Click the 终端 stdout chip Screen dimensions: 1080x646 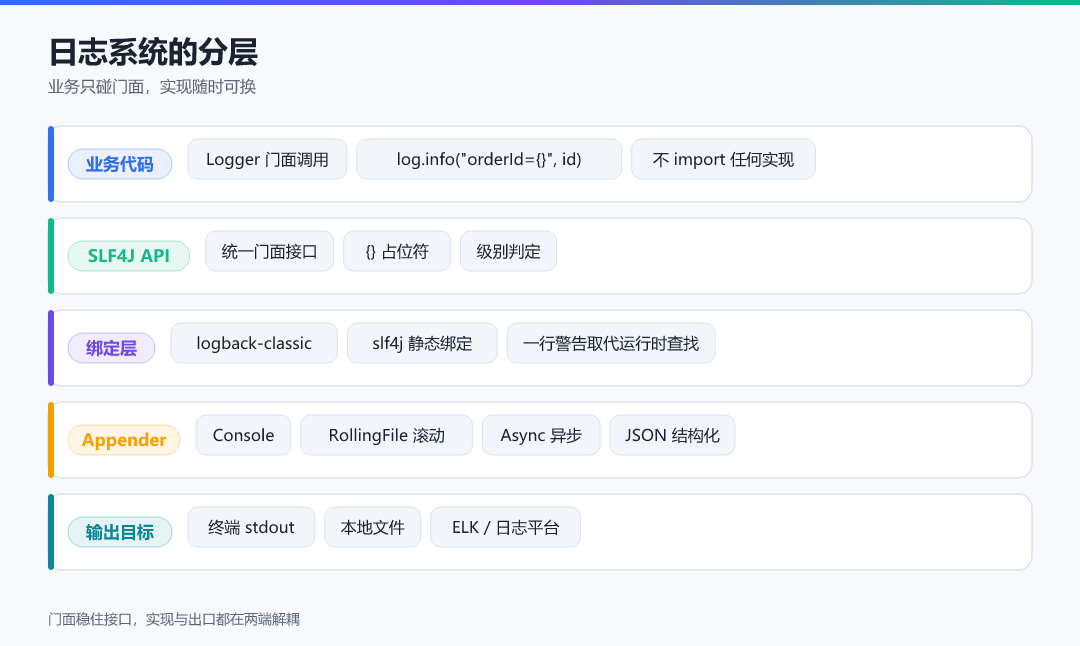point(251,528)
